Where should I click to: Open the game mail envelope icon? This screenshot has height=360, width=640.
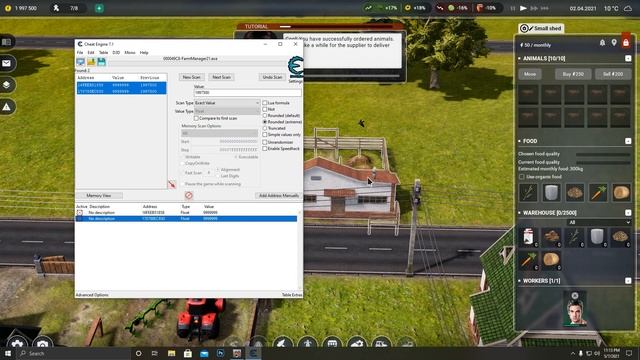pyautogui.click(x=7, y=63)
